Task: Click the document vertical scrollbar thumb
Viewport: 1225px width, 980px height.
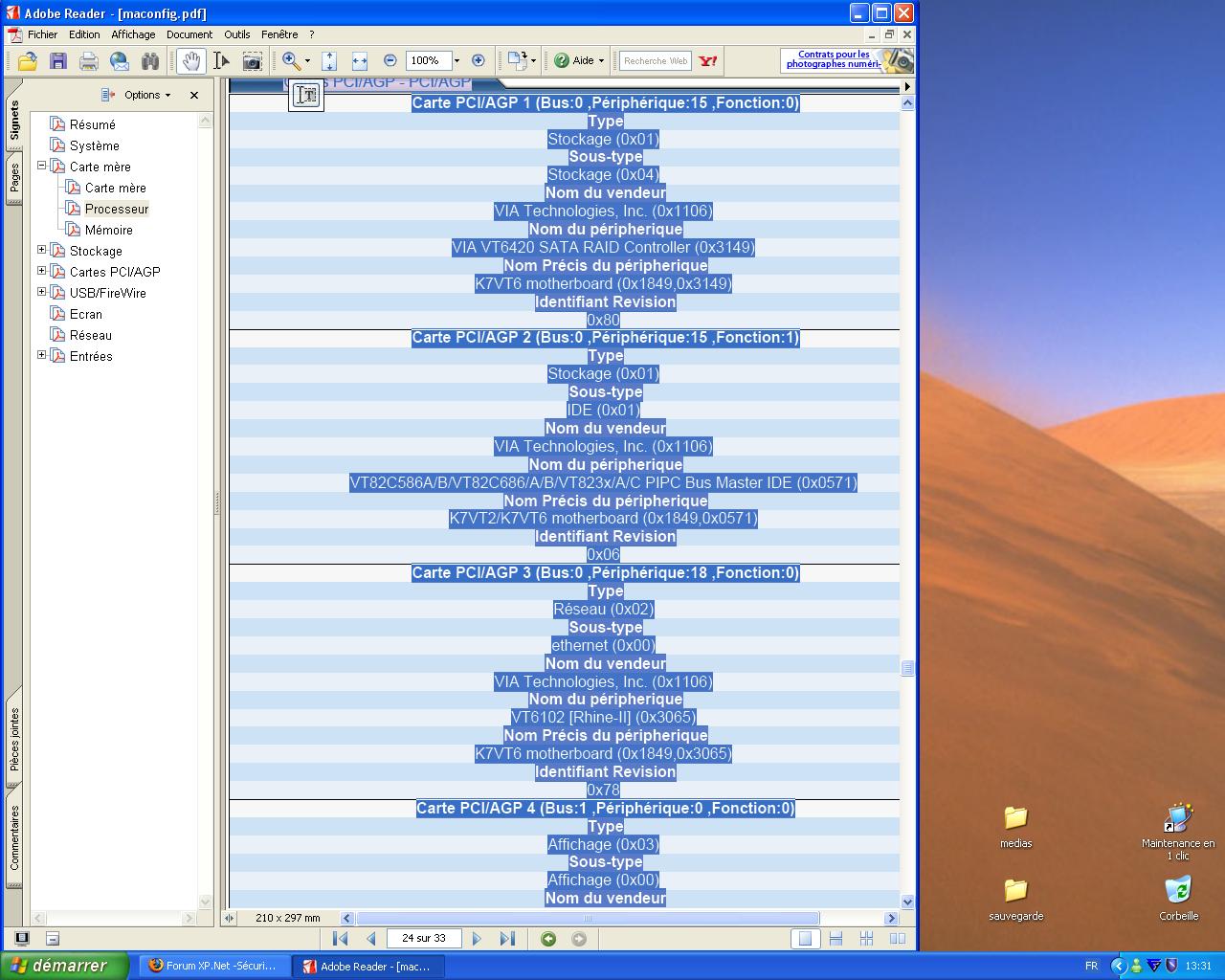Action: [907, 668]
